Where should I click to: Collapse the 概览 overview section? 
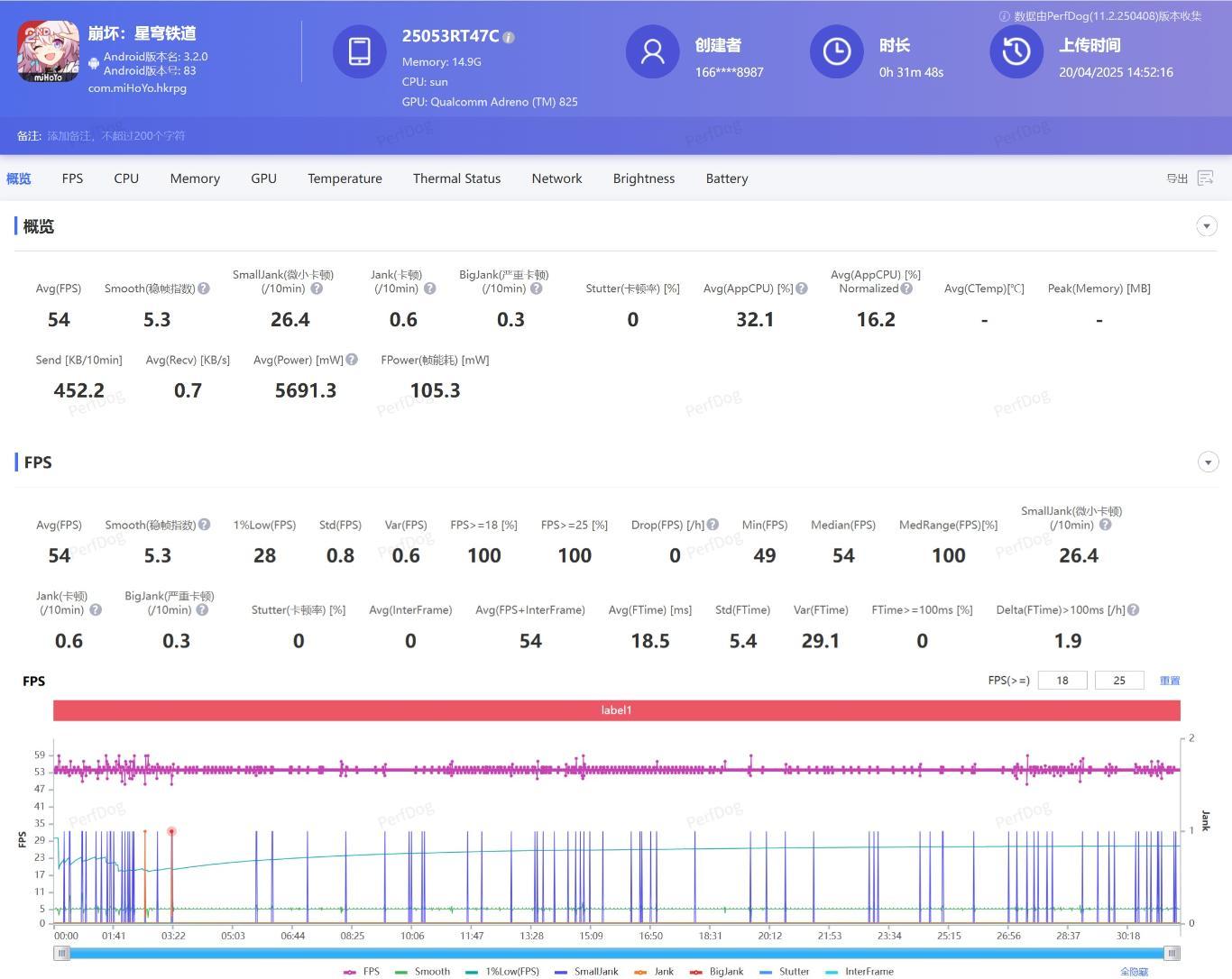1207,226
